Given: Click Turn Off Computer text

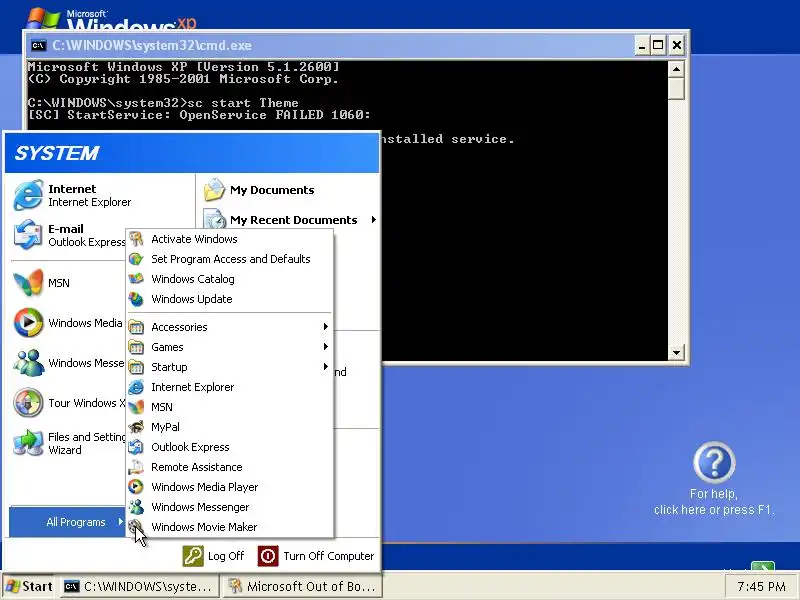Looking at the screenshot, I should 329,556.
